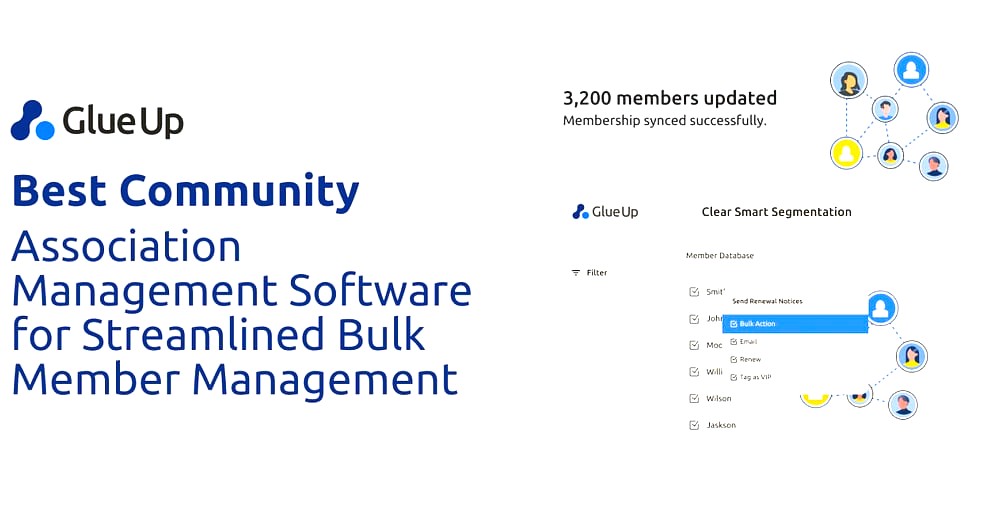Toggle the Moc member checkbox
This screenshot has width=1000, height=525.
(694, 345)
